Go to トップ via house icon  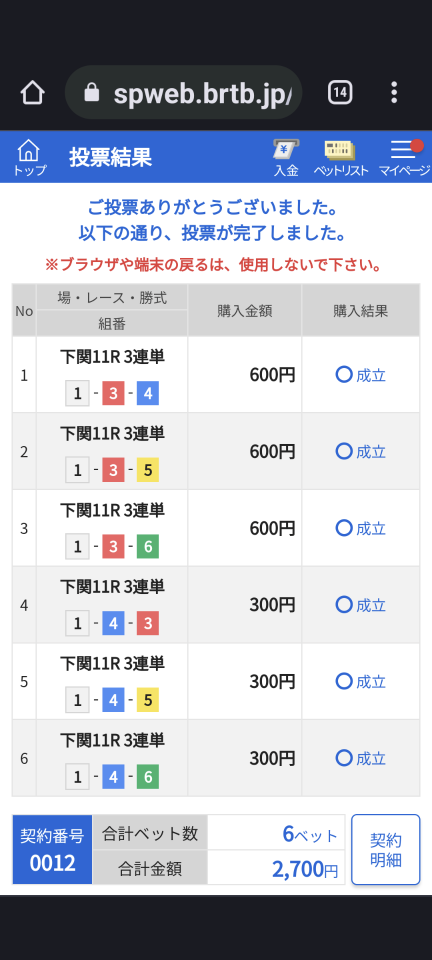pyautogui.click(x=29, y=157)
